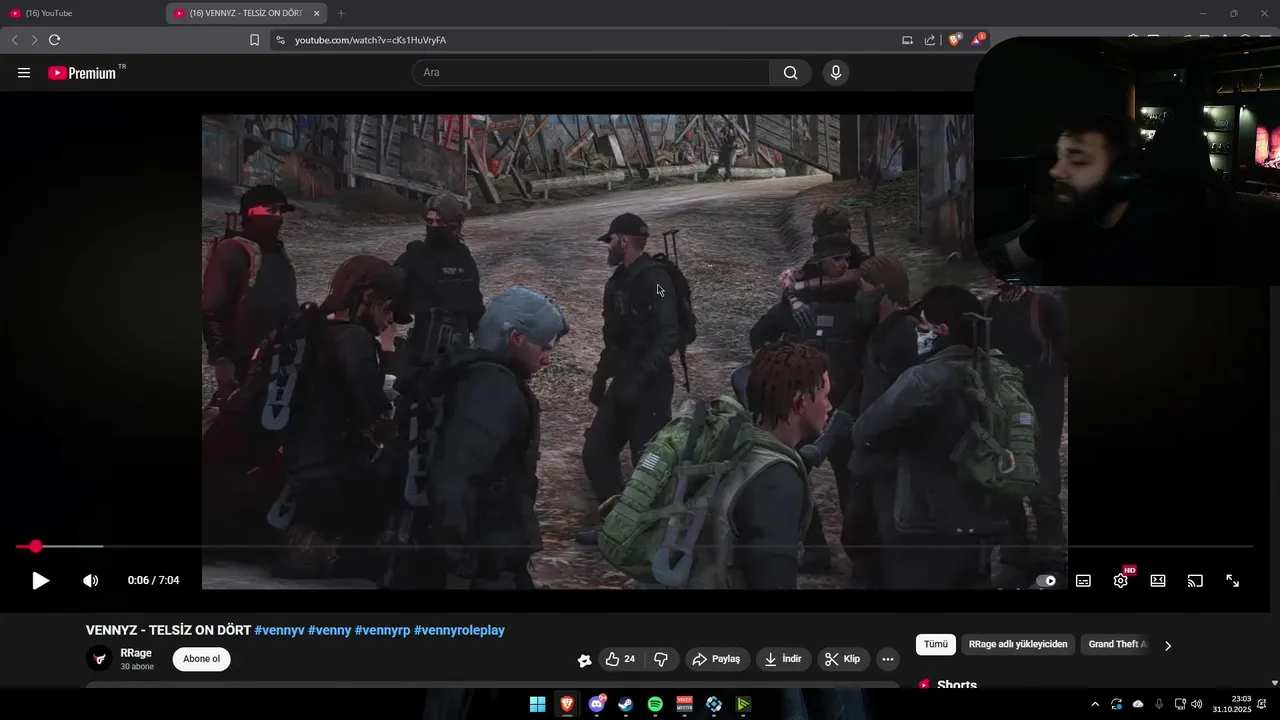This screenshot has height=720, width=1280.
Task: Go back in browser history
Action: [x=14, y=40]
